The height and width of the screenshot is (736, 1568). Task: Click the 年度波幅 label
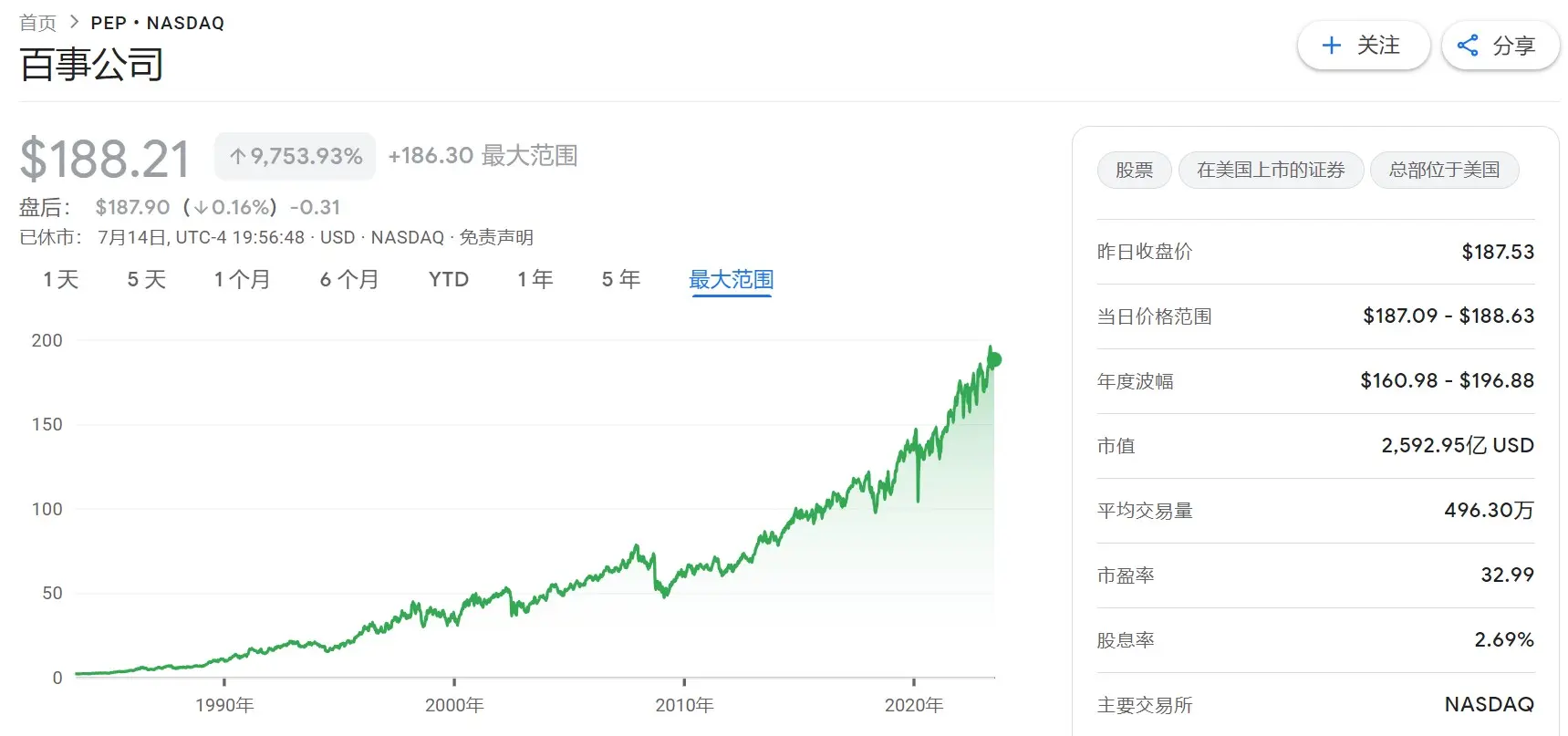pos(1135,381)
